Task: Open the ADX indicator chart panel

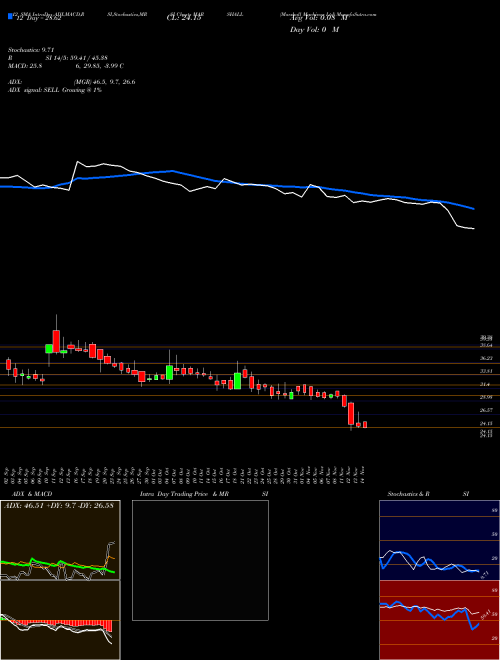Action: pyautogui.click(x=60, y=540)
